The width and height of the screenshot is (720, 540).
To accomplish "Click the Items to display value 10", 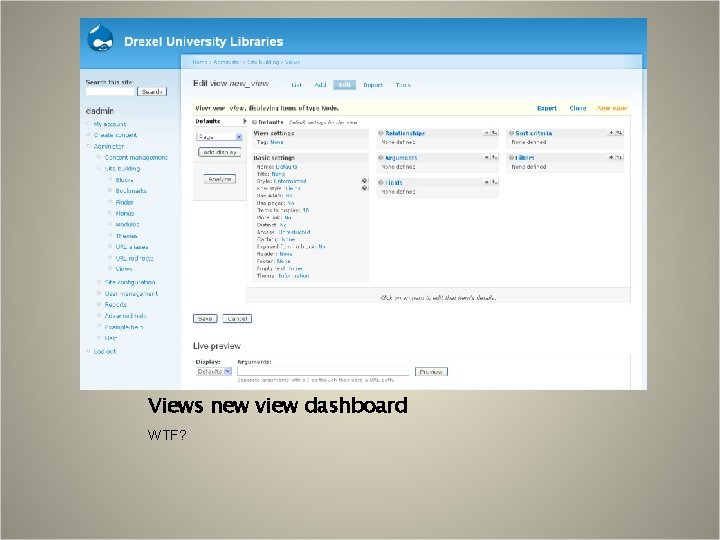I will [306, 210].
